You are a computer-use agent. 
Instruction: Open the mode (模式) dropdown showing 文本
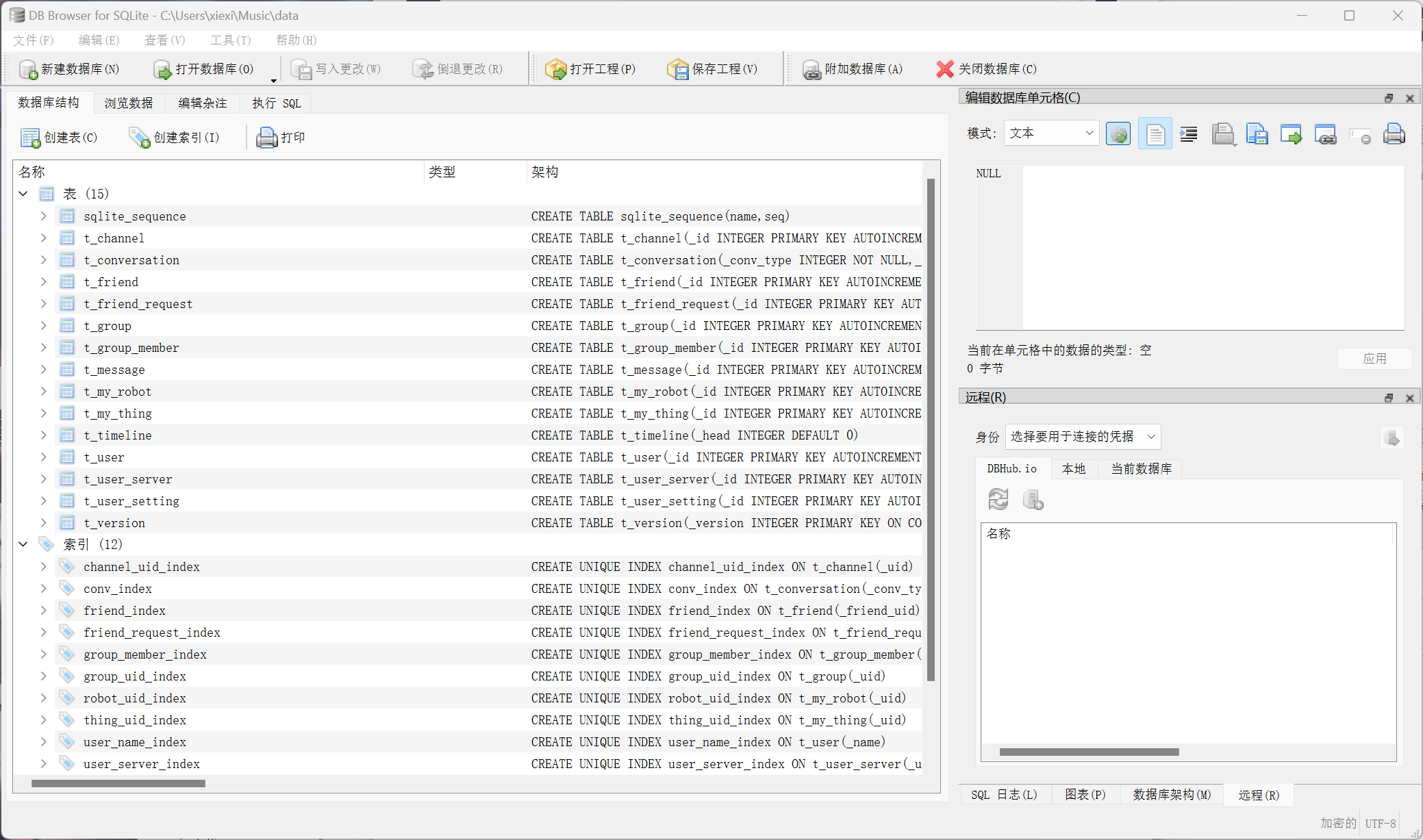1051,133
